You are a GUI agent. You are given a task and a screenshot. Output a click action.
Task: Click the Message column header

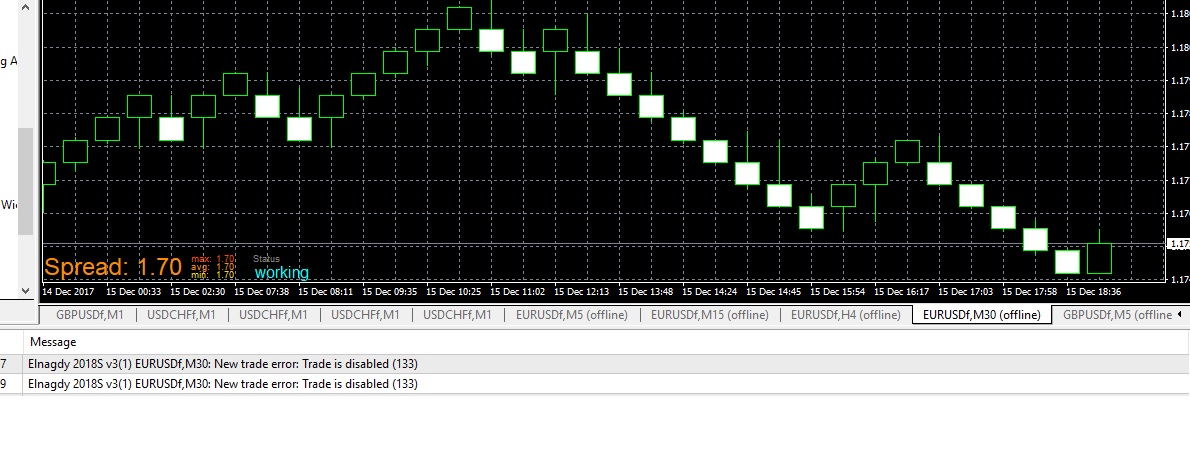52,342
